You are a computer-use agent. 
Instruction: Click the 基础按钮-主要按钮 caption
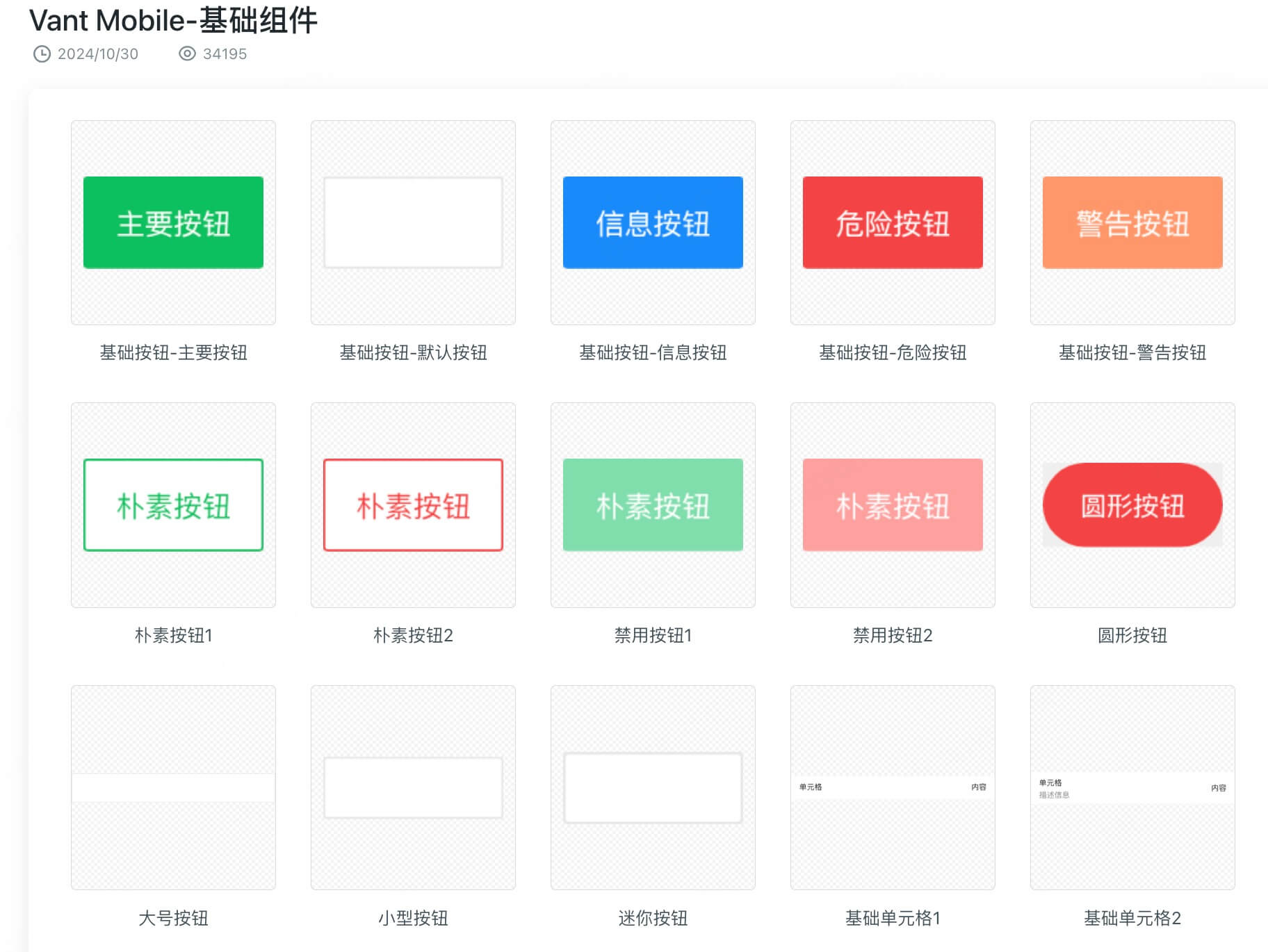(173, 352)
